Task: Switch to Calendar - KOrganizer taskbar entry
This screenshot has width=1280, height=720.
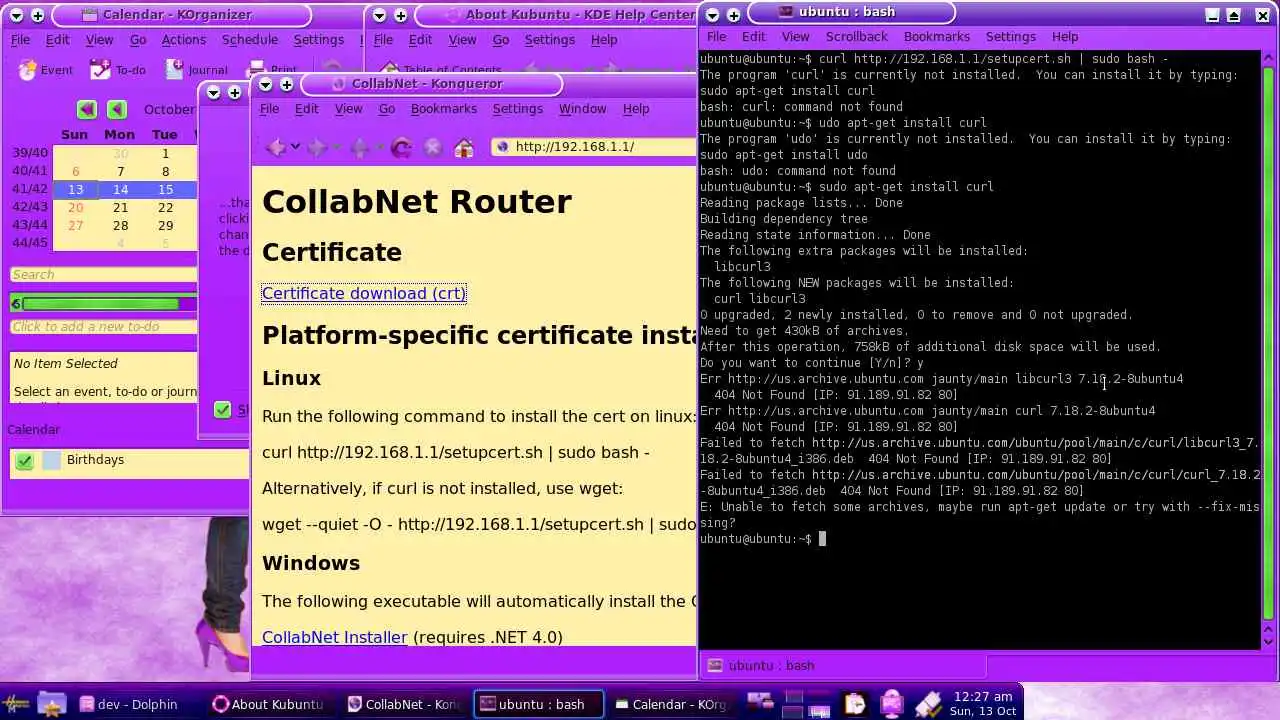Action: 672,704
